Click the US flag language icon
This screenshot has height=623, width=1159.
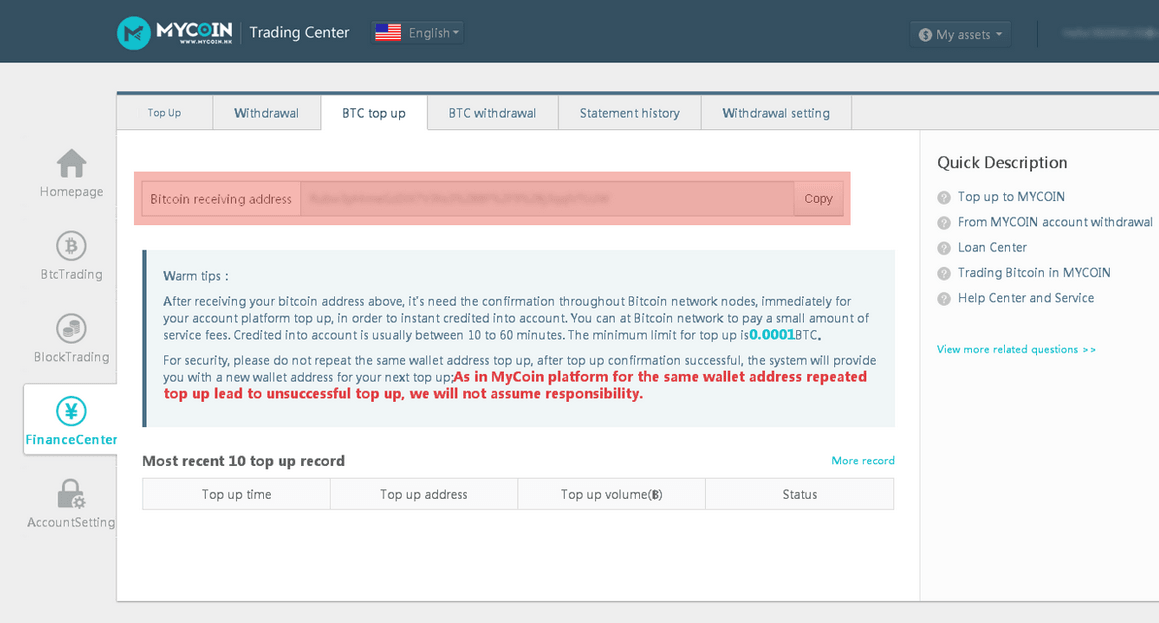point(388,33)
